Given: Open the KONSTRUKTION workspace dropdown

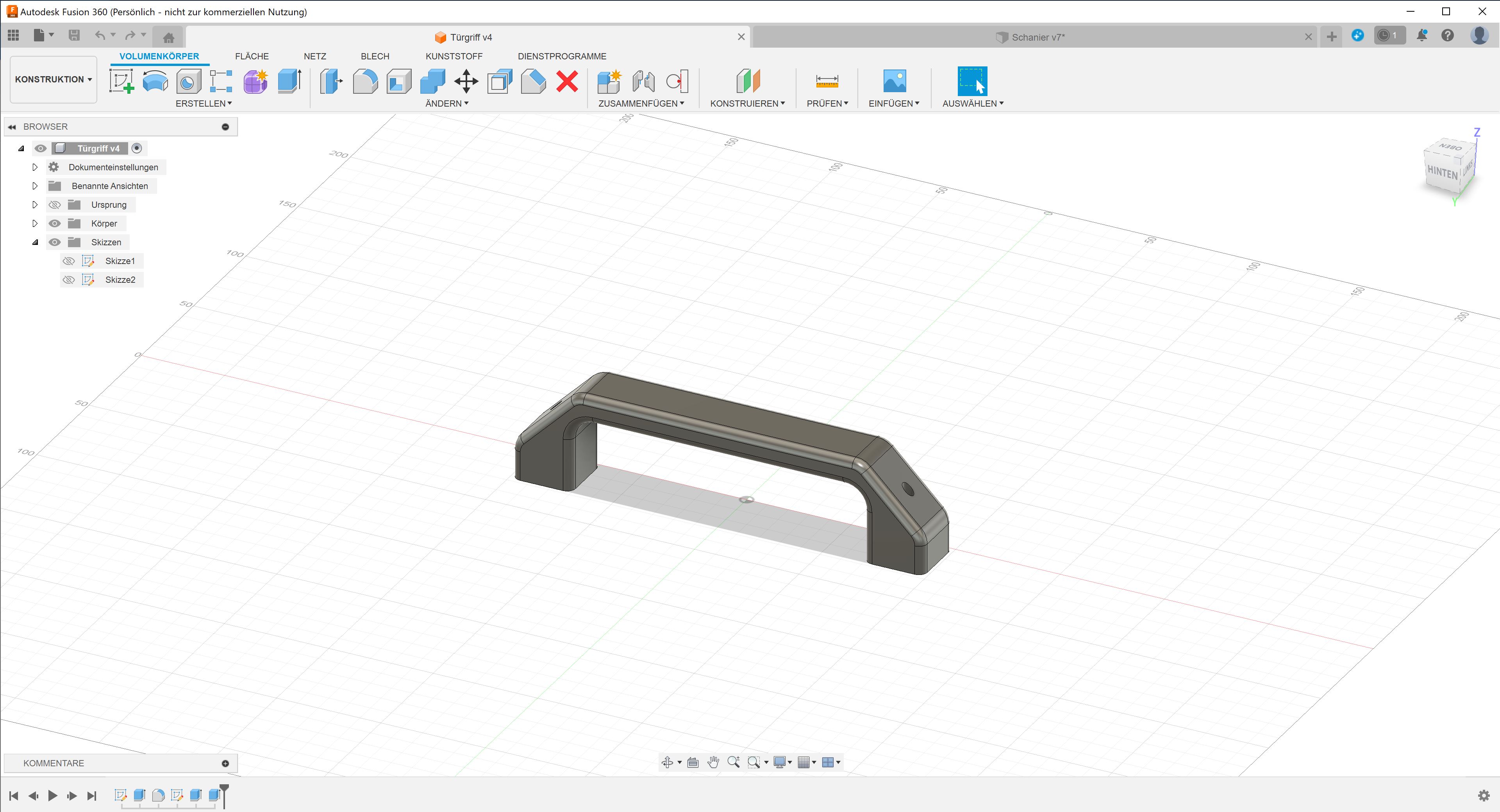Looking at the screenshot, I should tap(54, 79).
